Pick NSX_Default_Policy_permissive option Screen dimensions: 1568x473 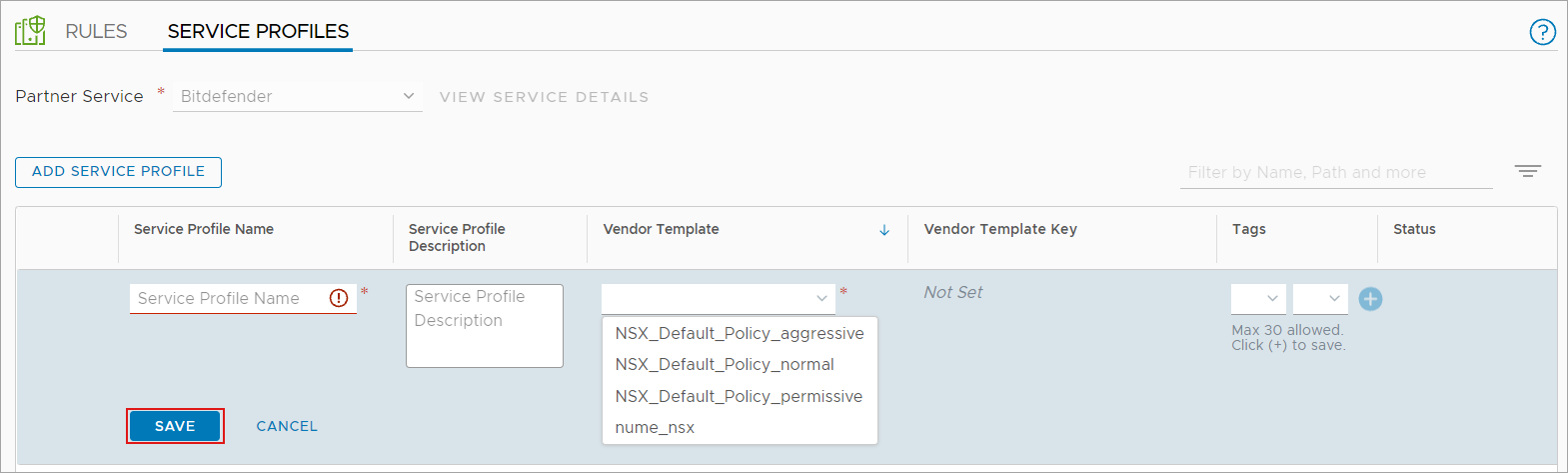(738, 396)
